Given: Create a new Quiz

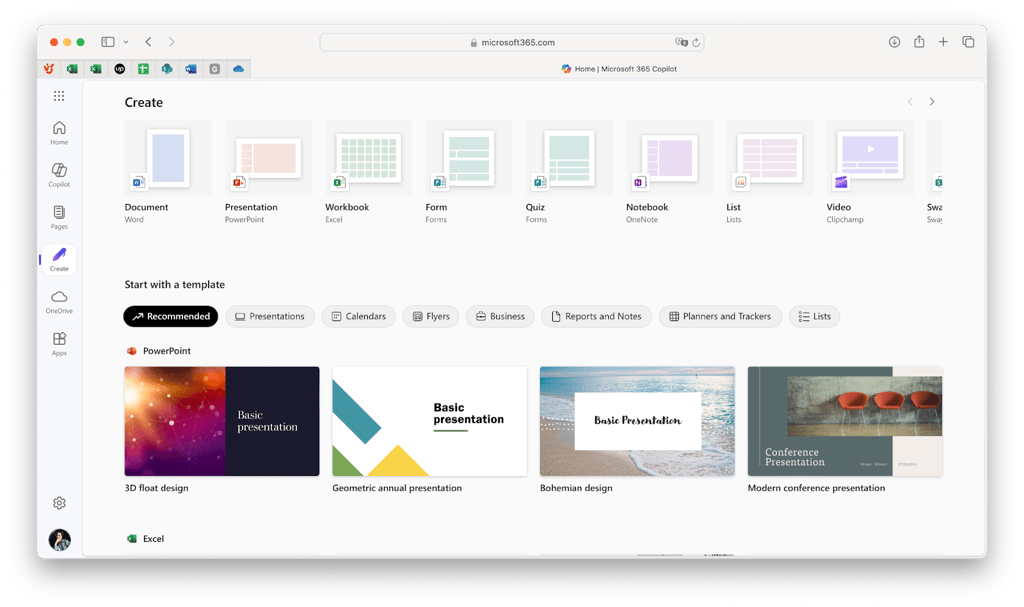Looking at the screenshot, I should coord(569,172).
